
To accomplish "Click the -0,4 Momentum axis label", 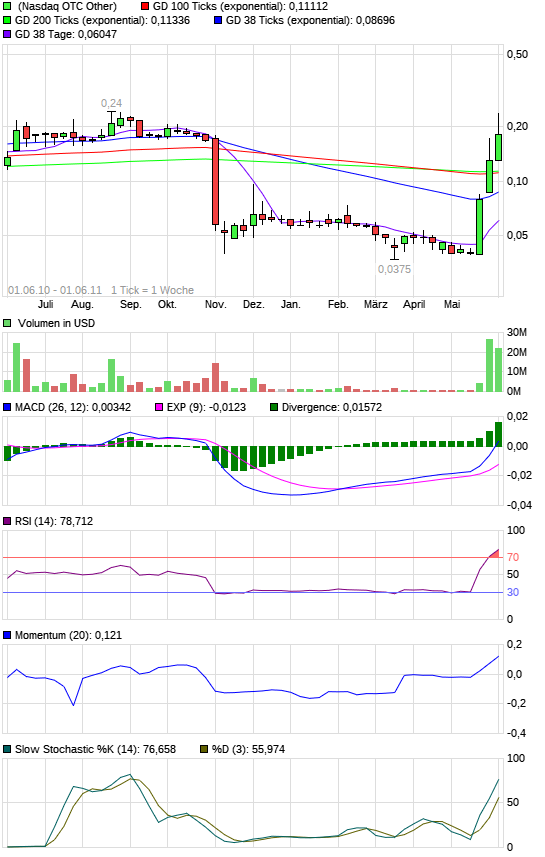I will tap(516, 733).
